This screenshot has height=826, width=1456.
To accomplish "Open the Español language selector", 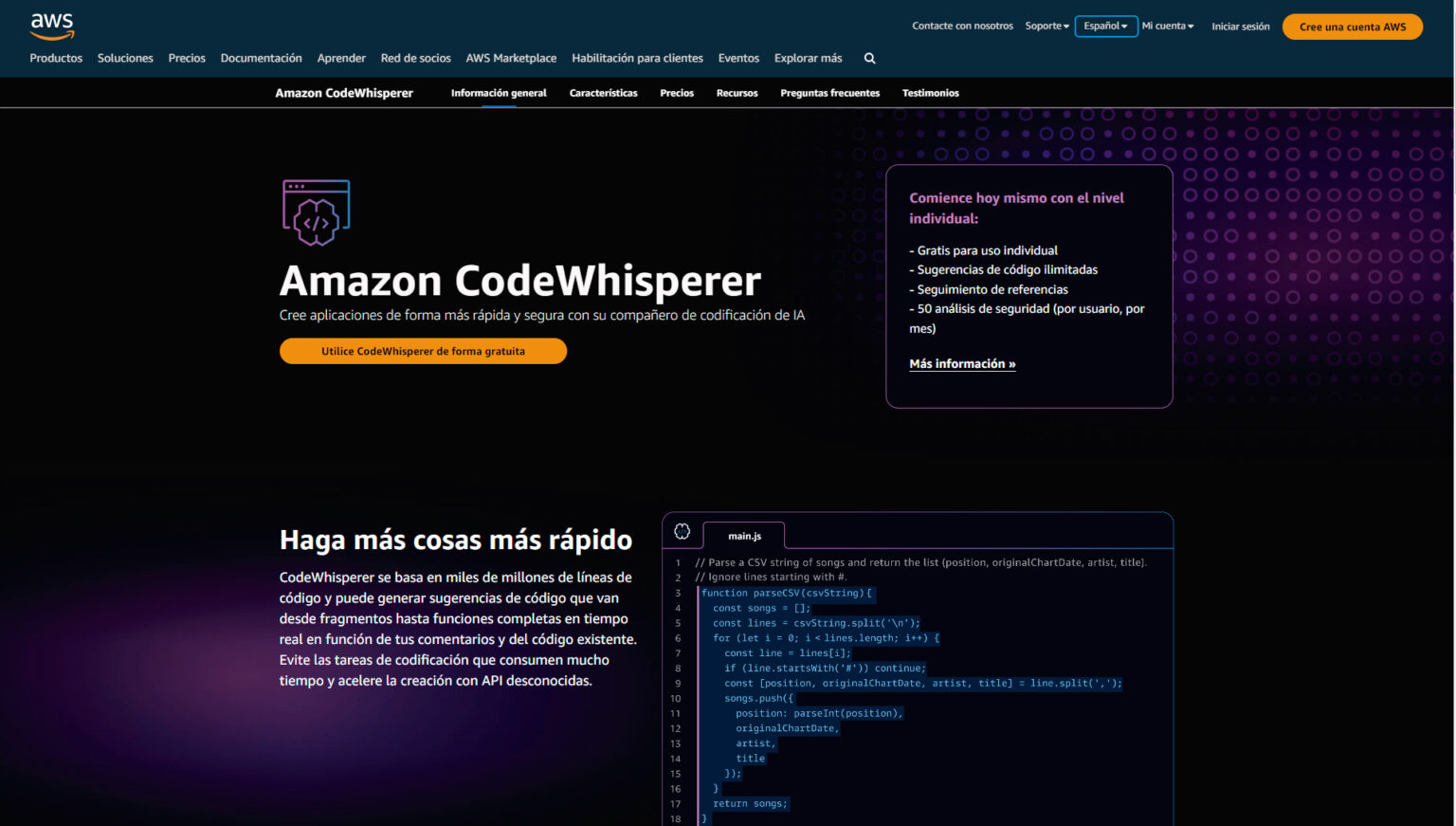I will click(x=1105, y=27).
